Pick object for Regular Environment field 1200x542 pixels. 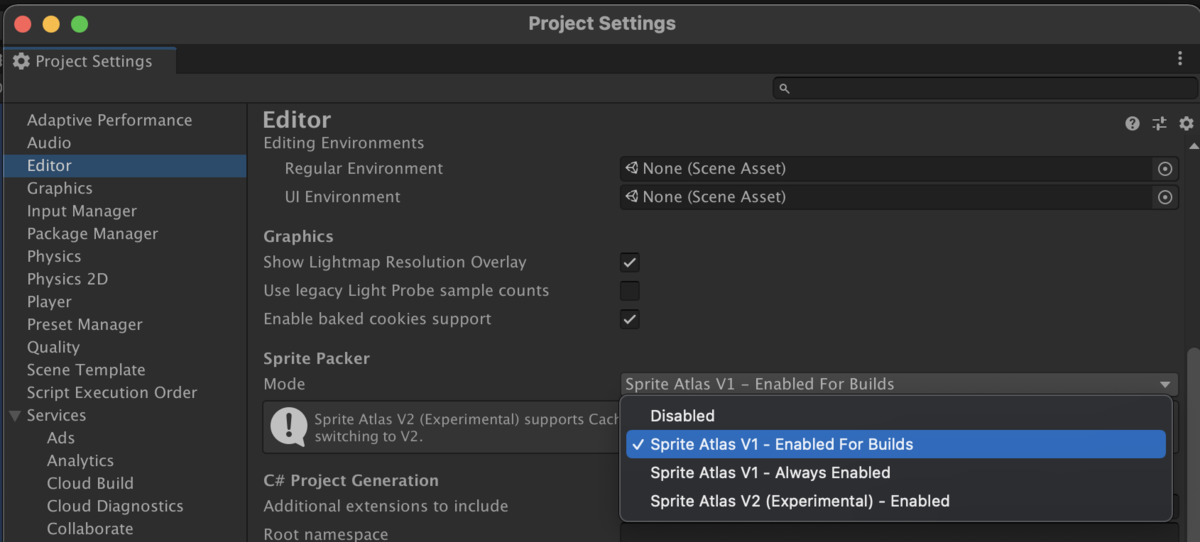pyautogui.click(x=1165, y=169)
